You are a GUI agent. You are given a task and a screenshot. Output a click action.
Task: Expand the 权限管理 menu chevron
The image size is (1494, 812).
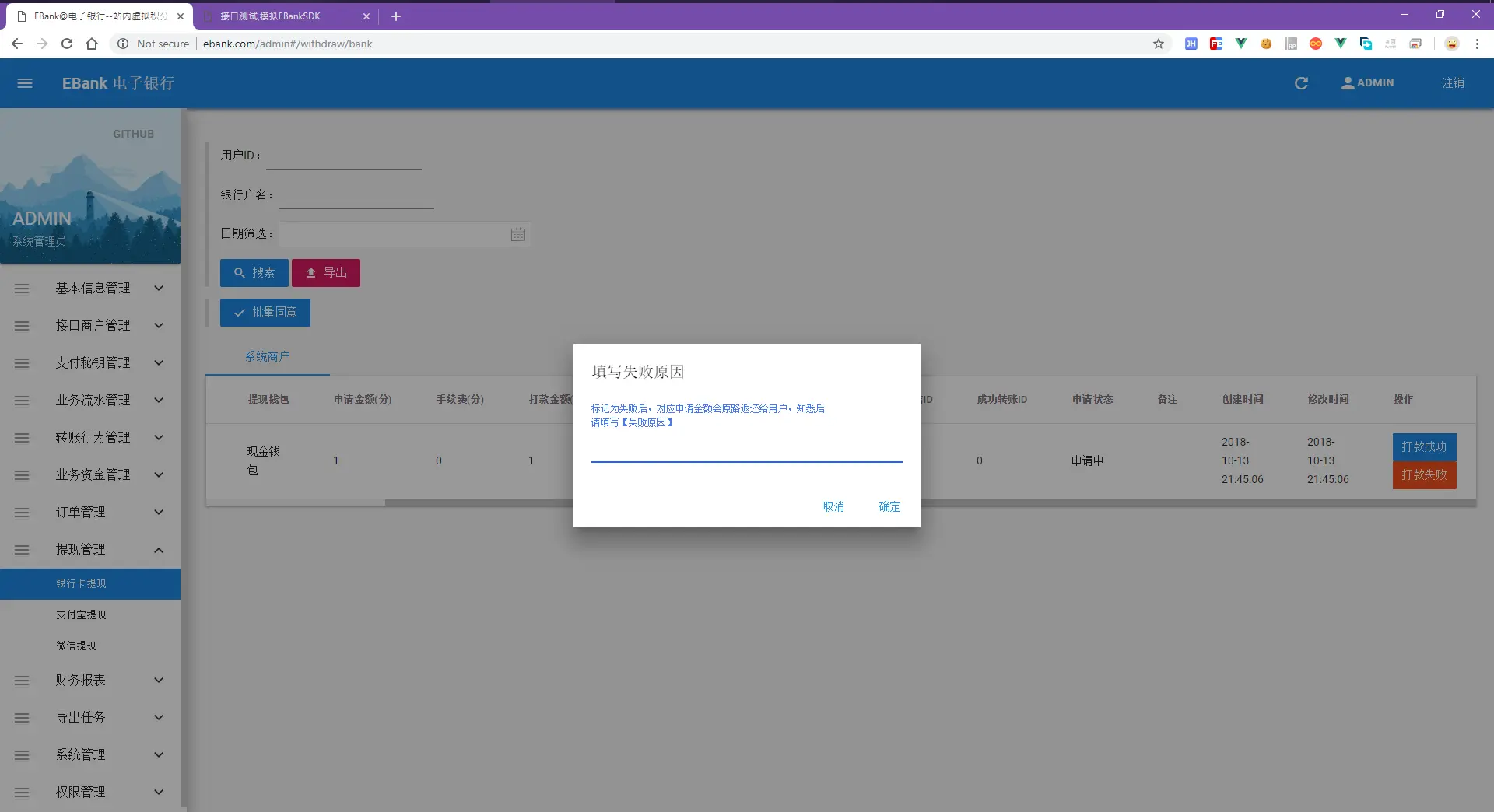coord(159,793)
